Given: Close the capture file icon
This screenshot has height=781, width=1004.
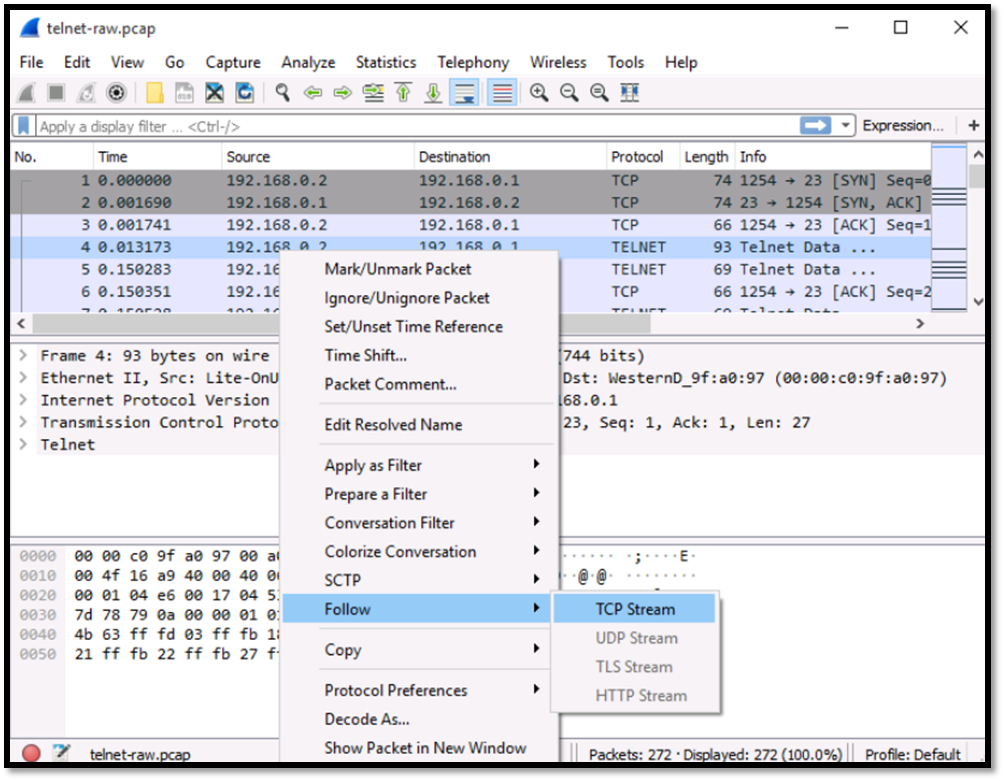Looking at the screenshot, I should (x=215, y=93).
